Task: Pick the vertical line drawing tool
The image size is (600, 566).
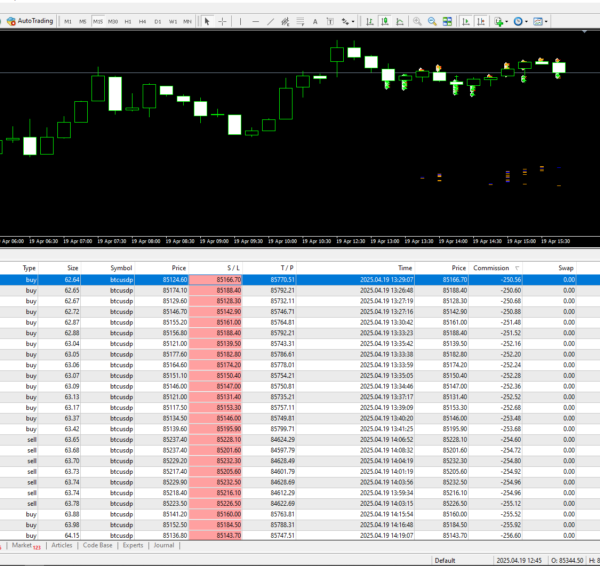Action: (x=242, y=20)
